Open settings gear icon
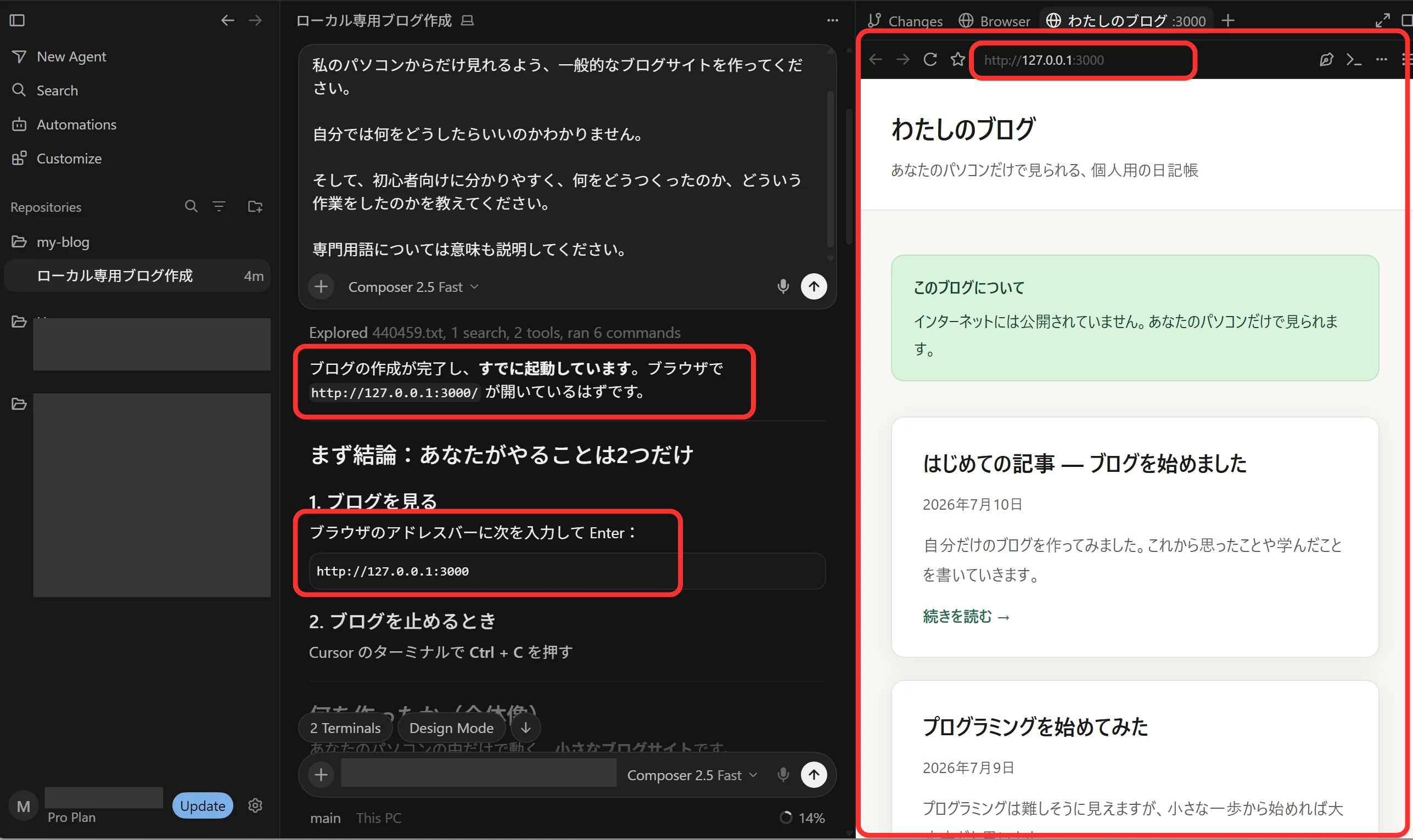 (x=255, y=805)
